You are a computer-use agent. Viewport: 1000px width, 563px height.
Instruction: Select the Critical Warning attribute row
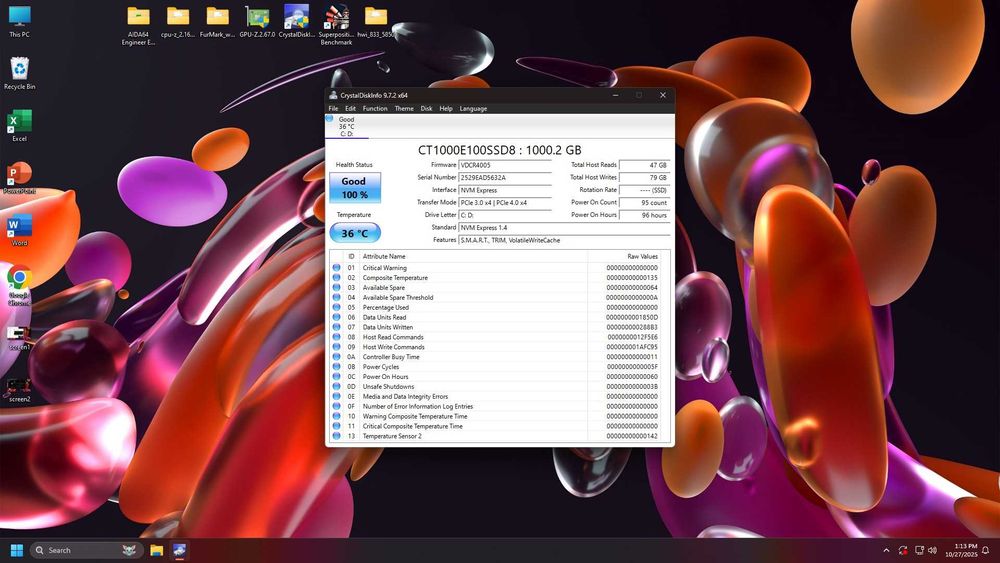(x=495, y=268)
